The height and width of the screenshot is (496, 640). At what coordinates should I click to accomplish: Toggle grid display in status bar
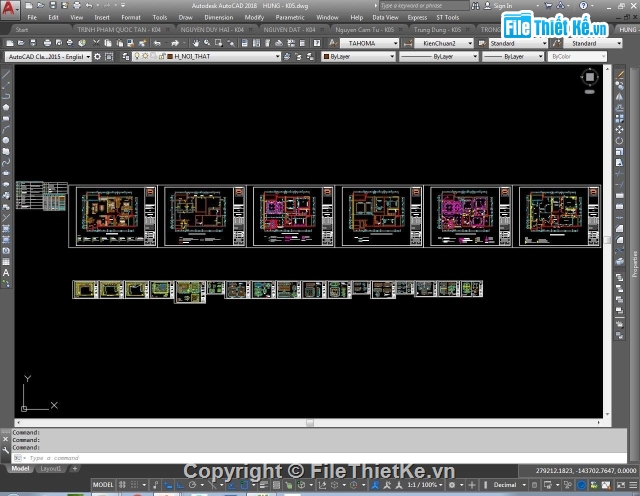[x=122, y=485]
